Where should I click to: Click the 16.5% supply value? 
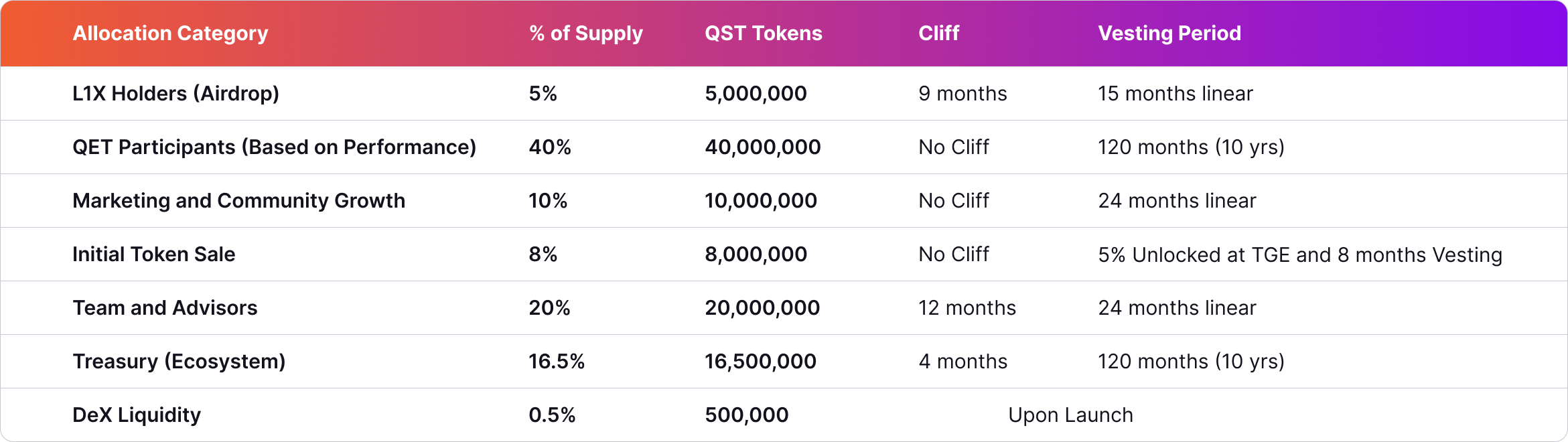[x=556, y=362]
